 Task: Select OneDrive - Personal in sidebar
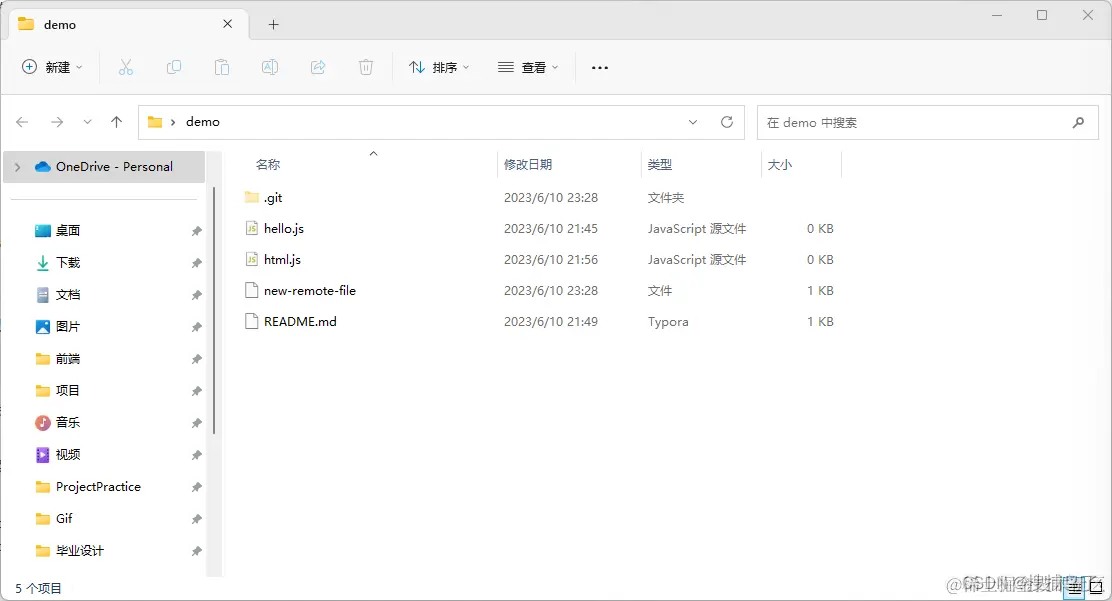coord(104,167)
